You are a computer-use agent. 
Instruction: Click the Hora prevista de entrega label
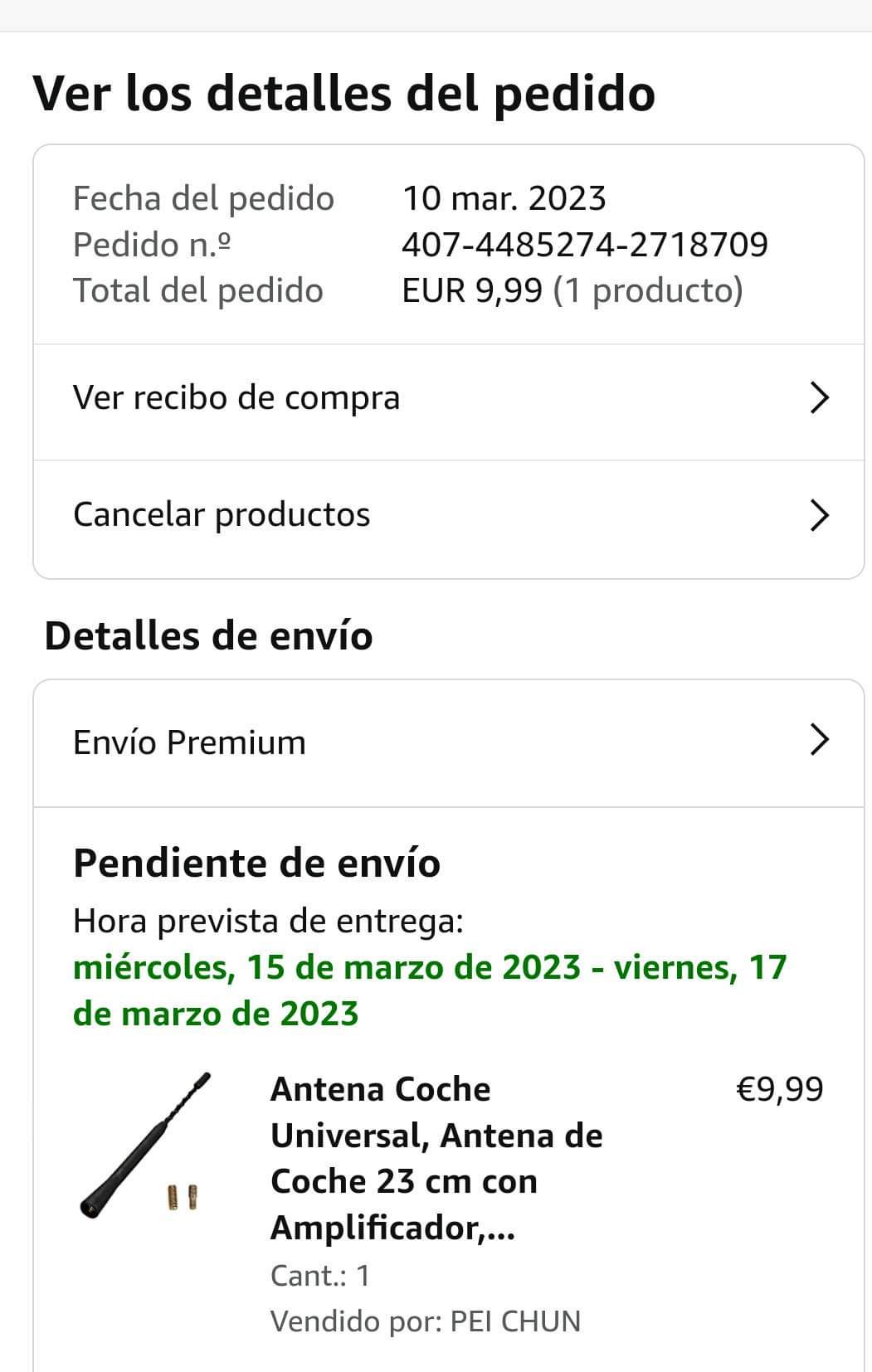pyautogui.click(x=268, y=921)
